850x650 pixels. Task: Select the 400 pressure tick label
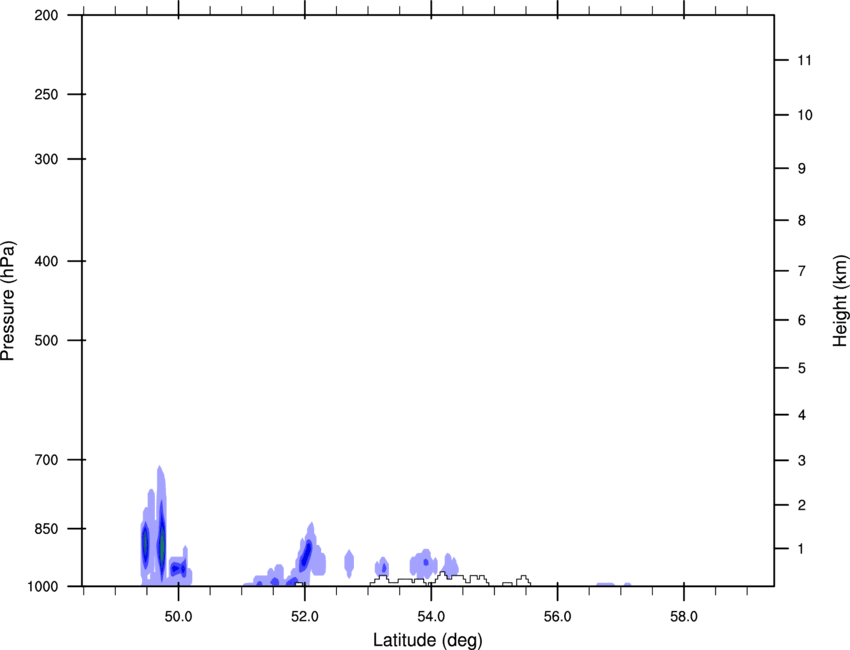click(46, 261)
